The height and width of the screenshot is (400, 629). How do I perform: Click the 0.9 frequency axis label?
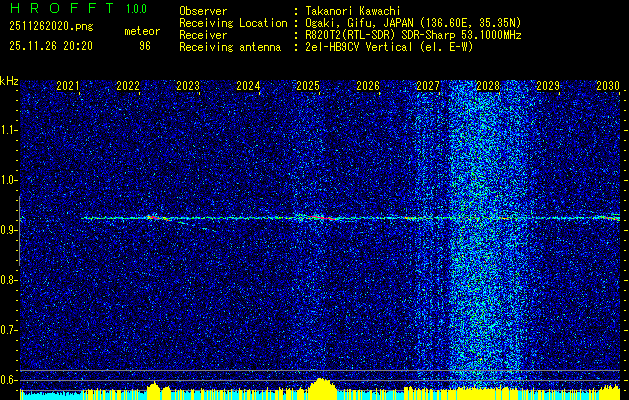click(7, 230)
